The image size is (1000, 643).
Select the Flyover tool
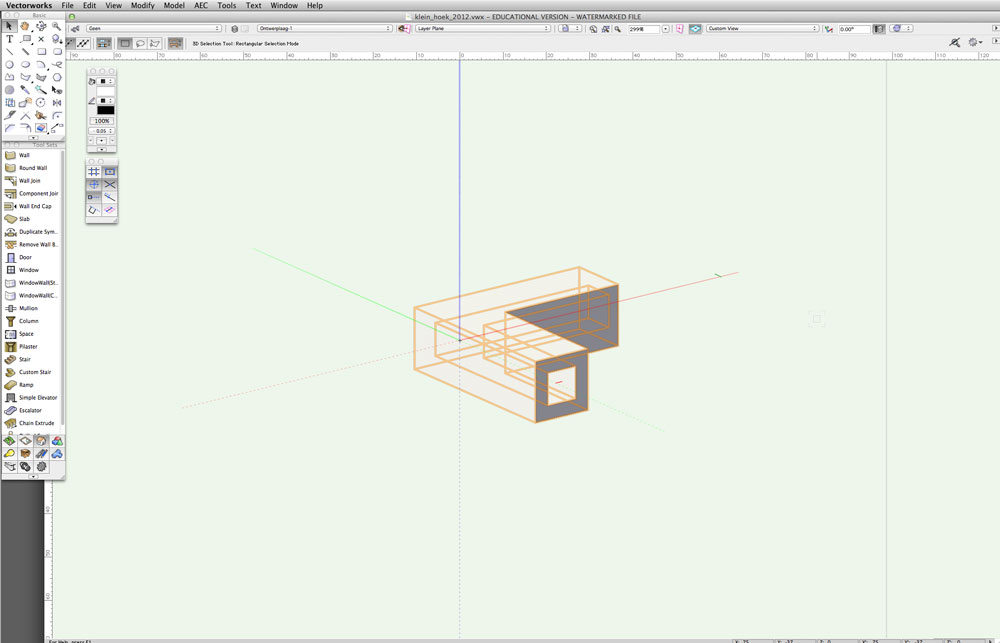pyautogui.click(x=41, y=26)
